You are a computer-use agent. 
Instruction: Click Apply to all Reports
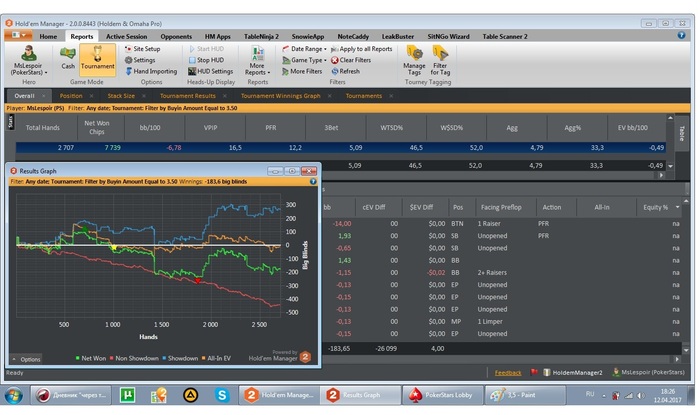362,49
